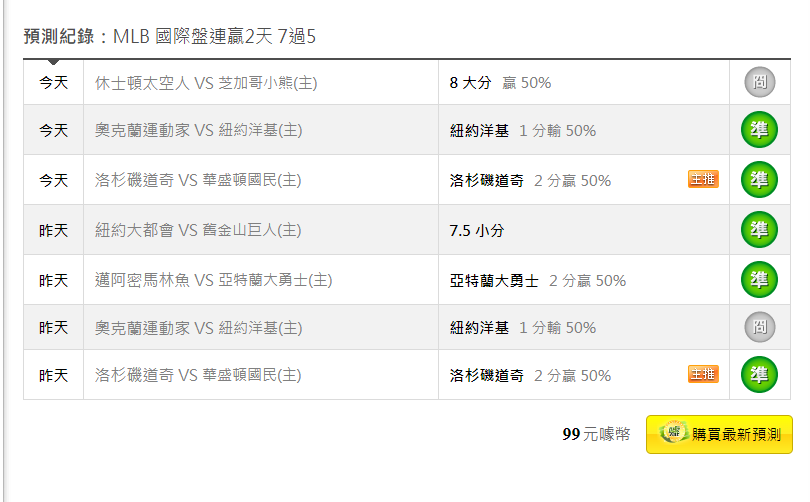Click the small triangle marker under heading
Screen dimensions: 810x502
click(53, 62)
